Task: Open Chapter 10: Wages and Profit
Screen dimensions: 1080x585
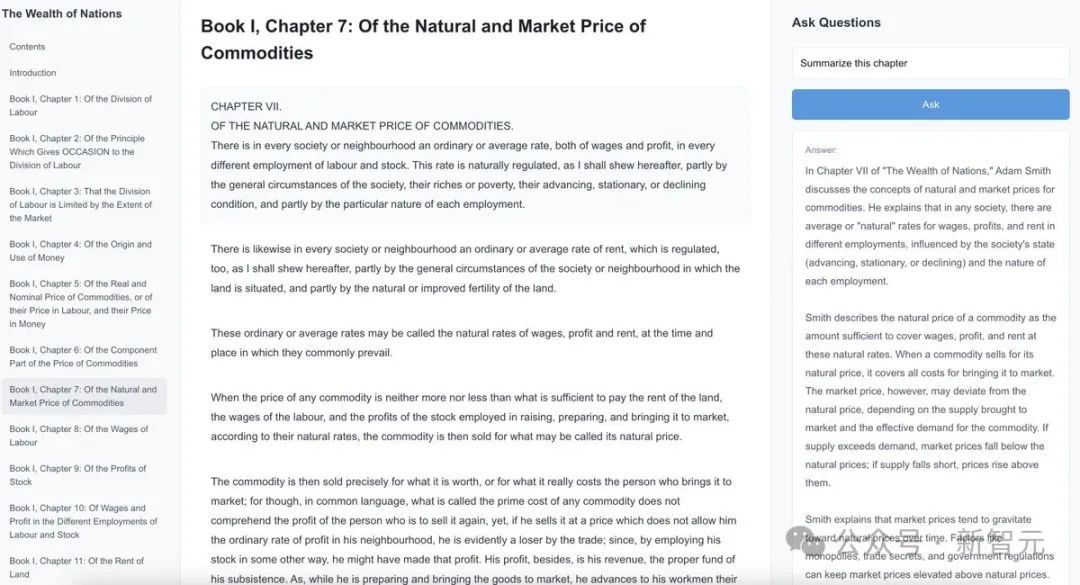Action: click(x=83, y=522)
